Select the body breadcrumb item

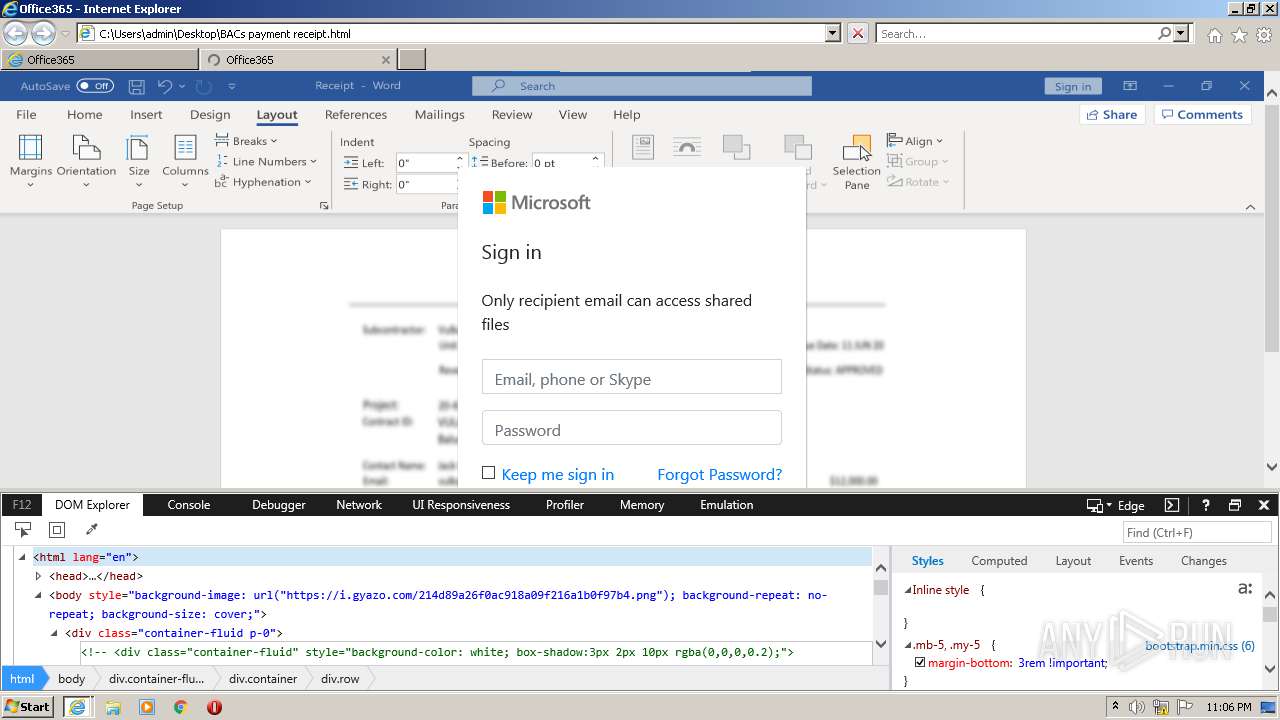coord(72,678)
